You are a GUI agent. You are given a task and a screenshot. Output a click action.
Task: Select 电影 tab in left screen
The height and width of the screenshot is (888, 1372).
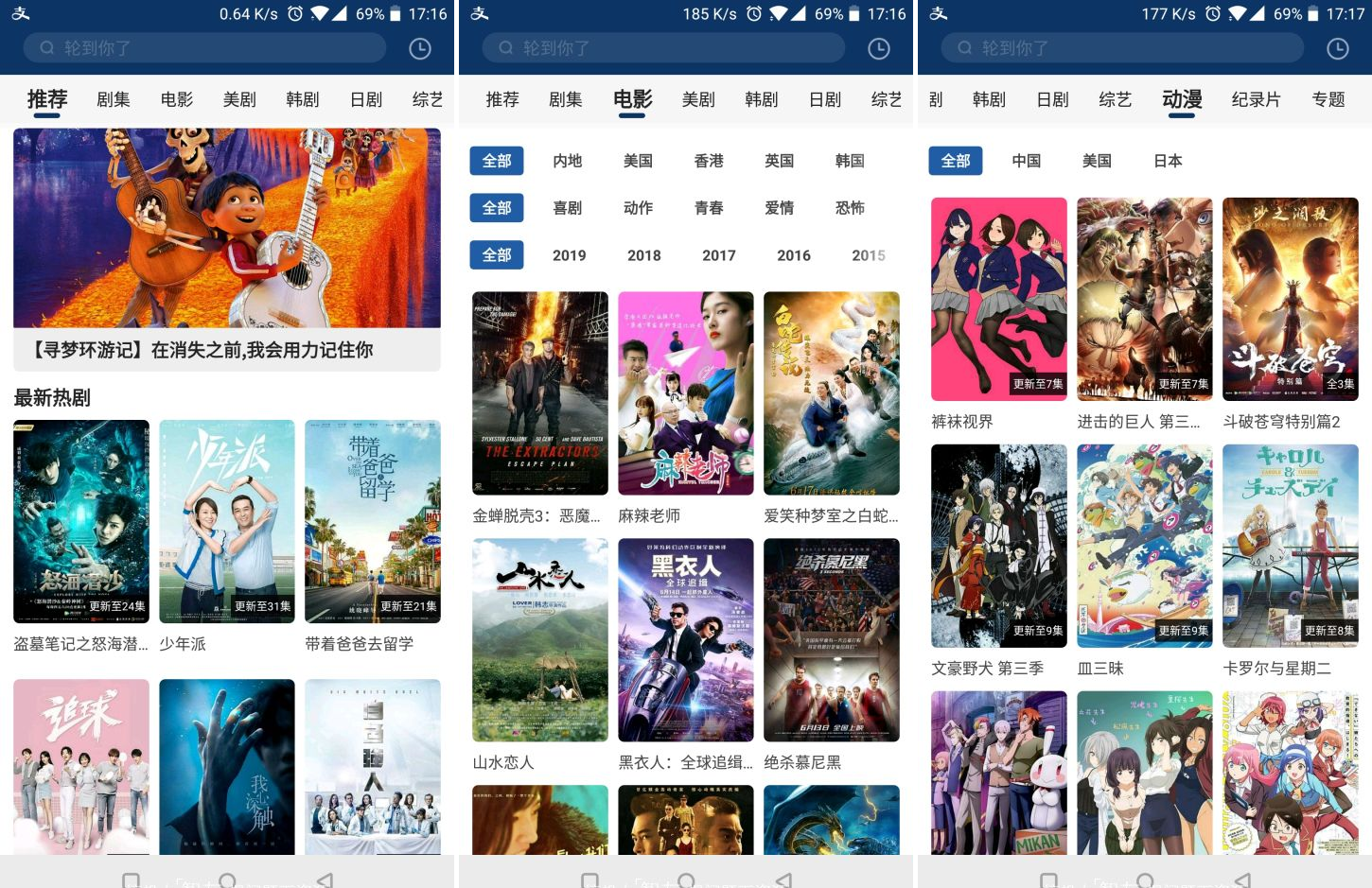pyautogui.click(x=177, y=99)
